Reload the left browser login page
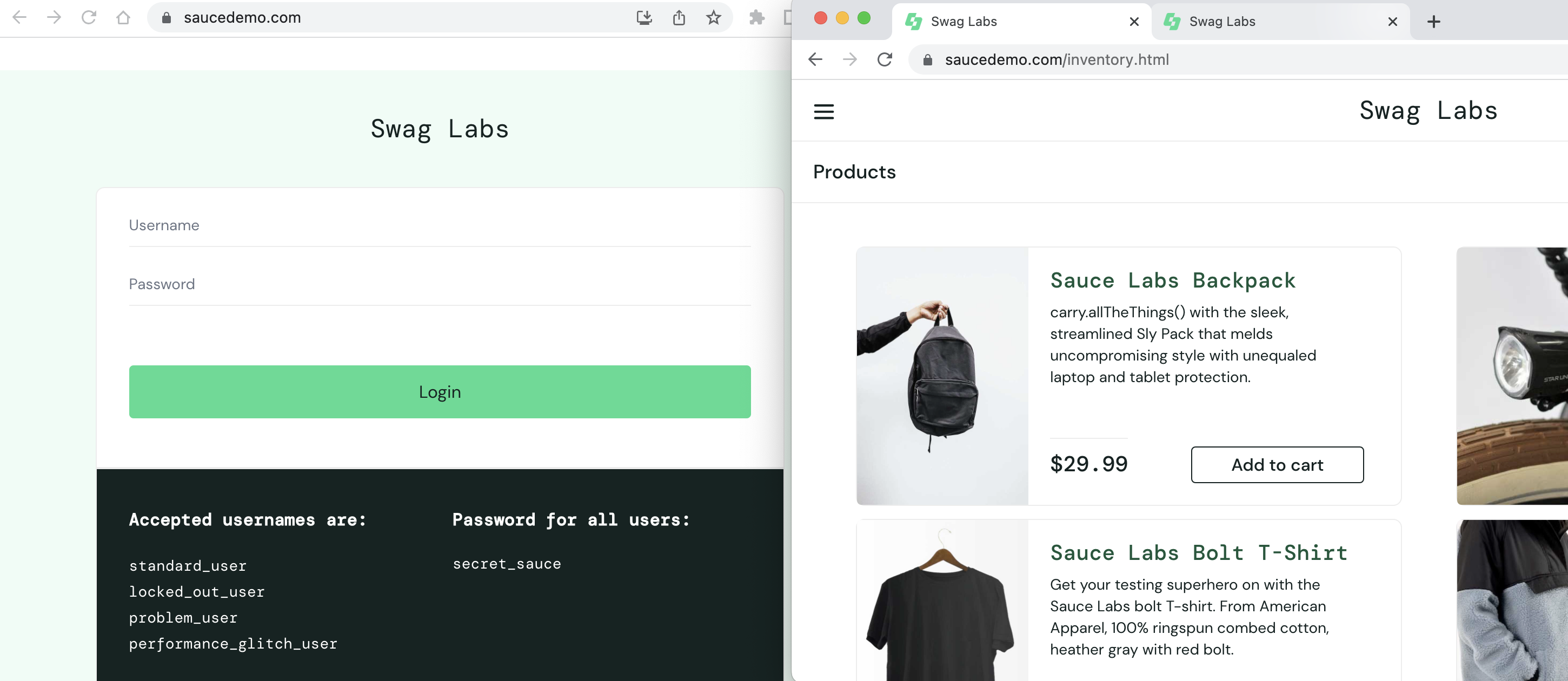This screenshot has width=1568, height=681. tap(89, 18)
